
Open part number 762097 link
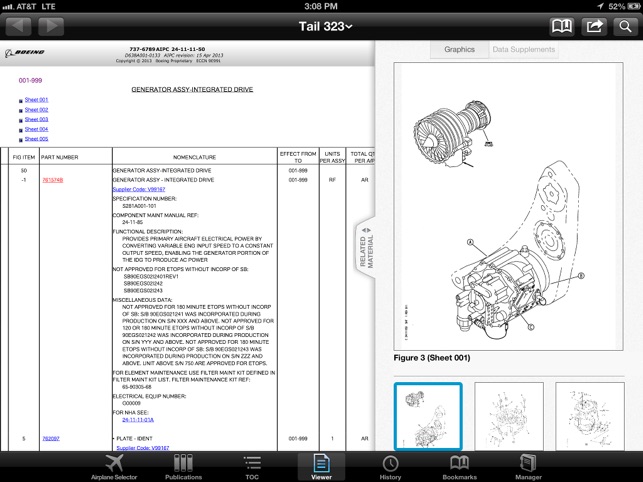point(51,439)
